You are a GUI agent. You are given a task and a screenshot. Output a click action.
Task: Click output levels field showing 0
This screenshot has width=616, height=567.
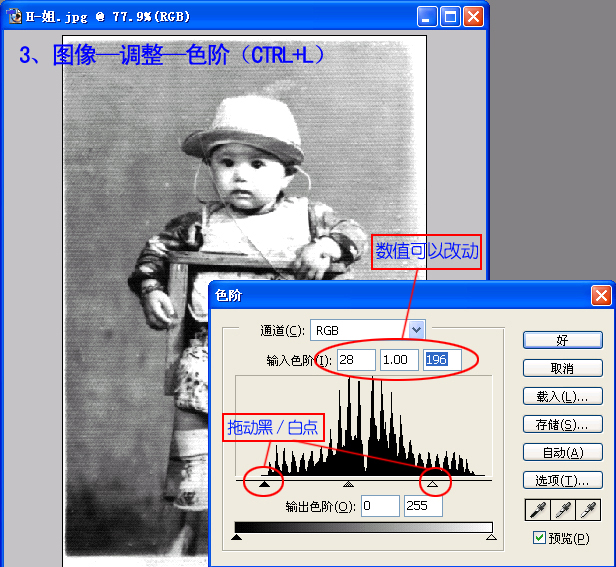tap(380, 506)
